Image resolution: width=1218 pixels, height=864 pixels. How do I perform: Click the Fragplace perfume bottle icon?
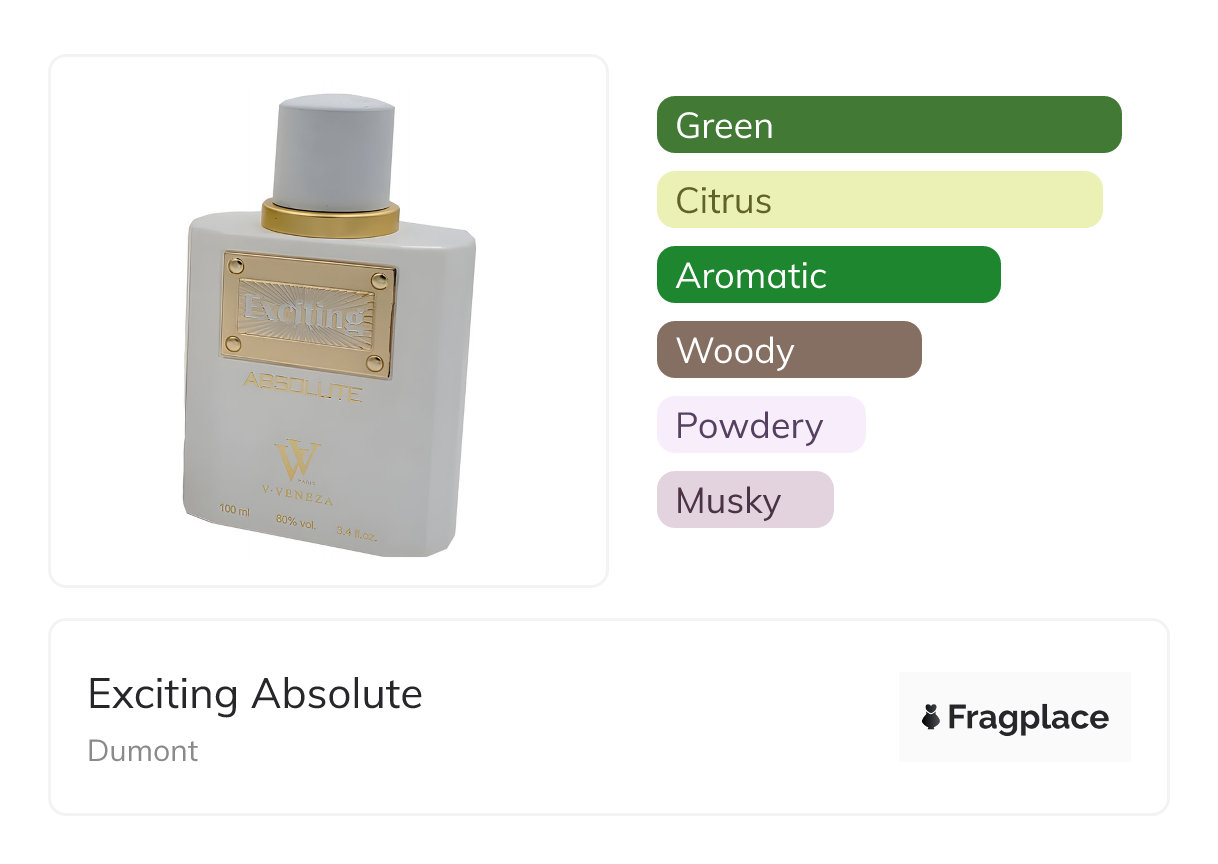pos(931,717)
